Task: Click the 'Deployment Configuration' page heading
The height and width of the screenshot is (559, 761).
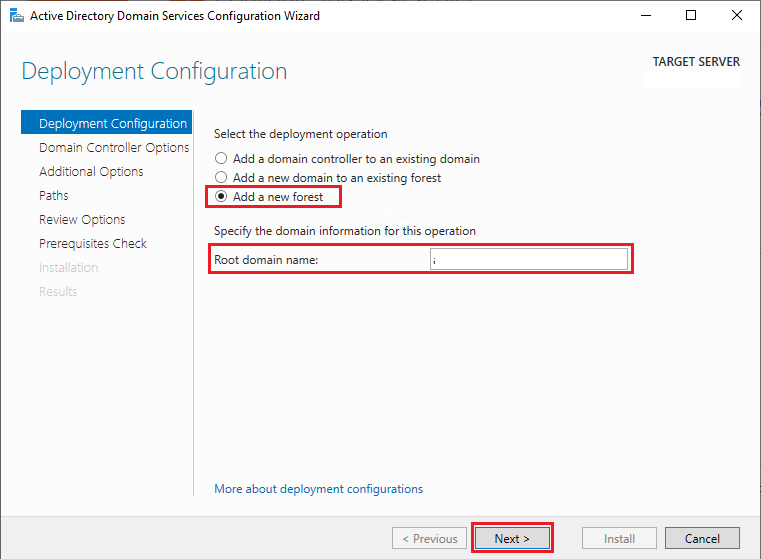Action: (154, 71)
